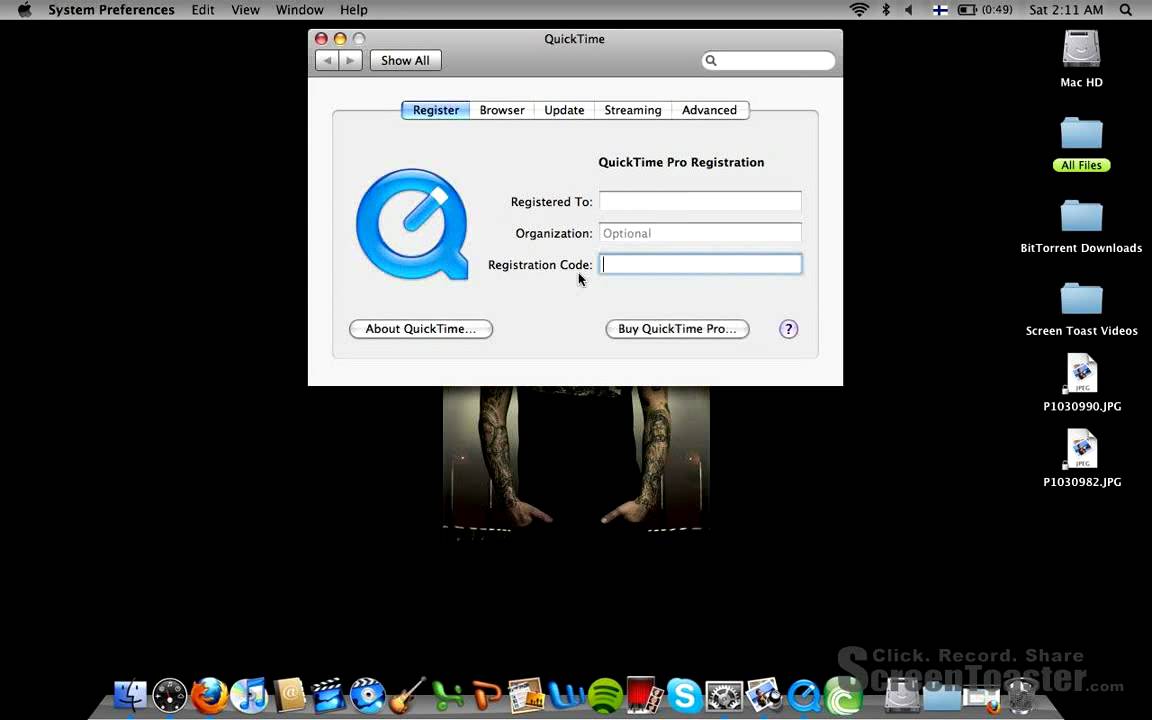The height and width of the screenshot is (720, 1152).
Task: Switch to the Advanced tab
Action: click(709, 110)
